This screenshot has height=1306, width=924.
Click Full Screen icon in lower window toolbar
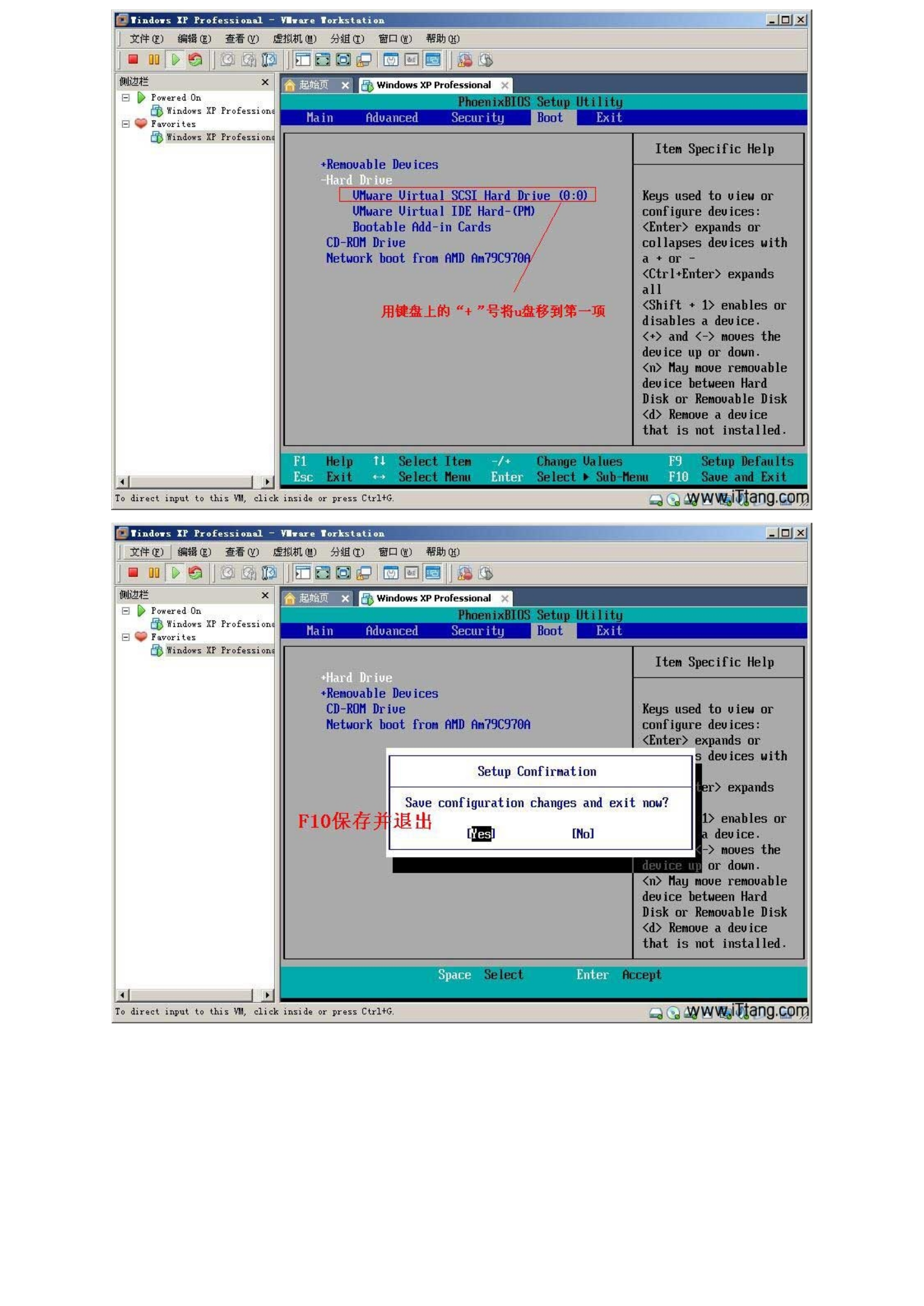tap(343, 572)
